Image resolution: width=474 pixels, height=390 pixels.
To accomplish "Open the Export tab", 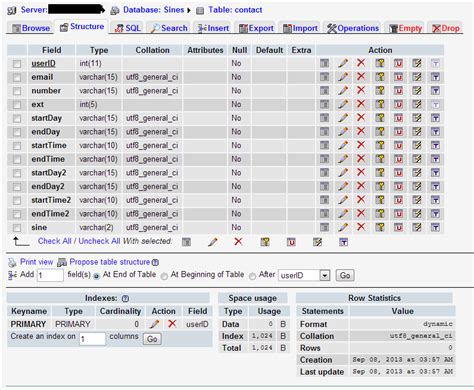I will [256, 28].
